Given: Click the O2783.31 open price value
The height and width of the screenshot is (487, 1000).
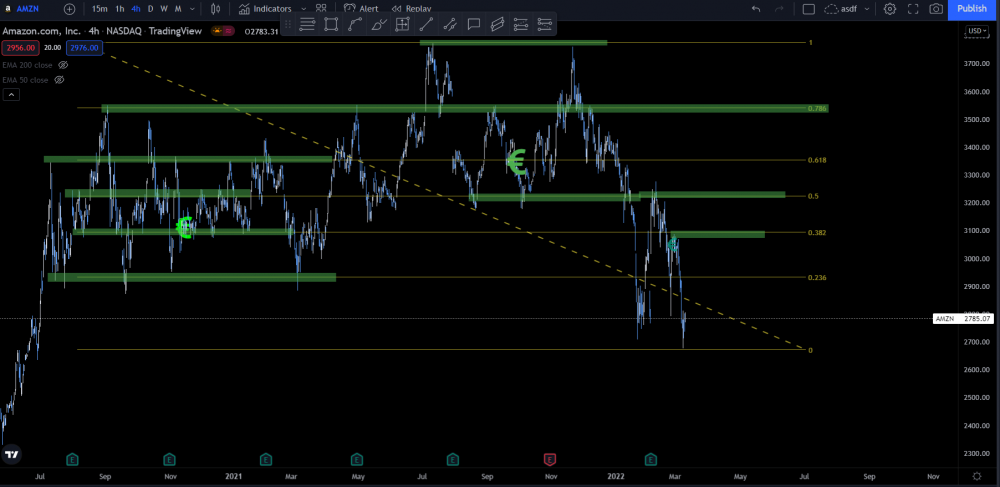Looking at the screenshot, I should tap(261, 32).
